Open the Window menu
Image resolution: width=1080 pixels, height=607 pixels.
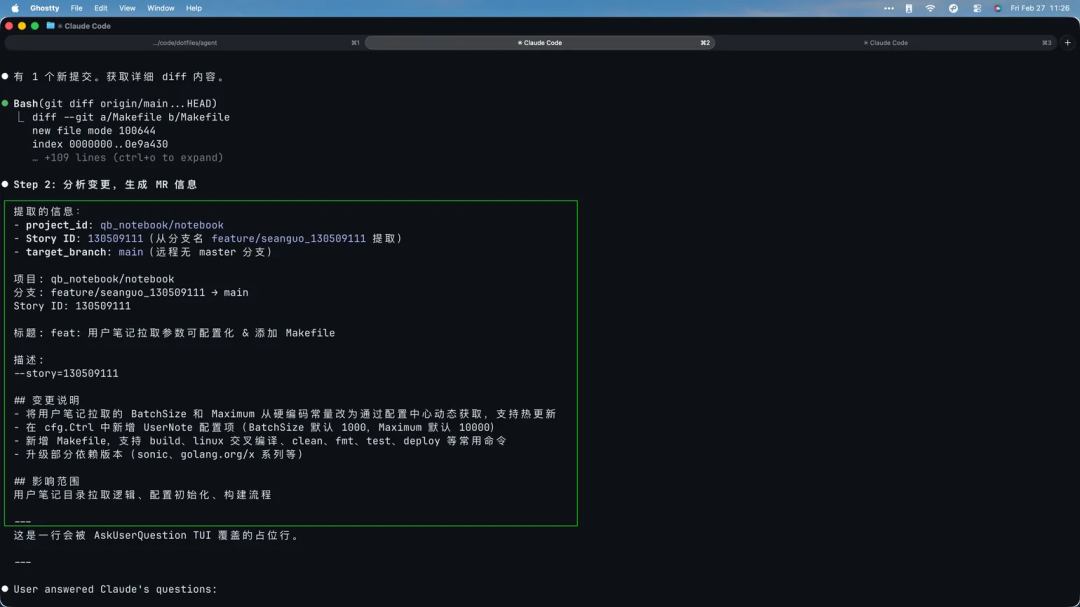[160, 8]
